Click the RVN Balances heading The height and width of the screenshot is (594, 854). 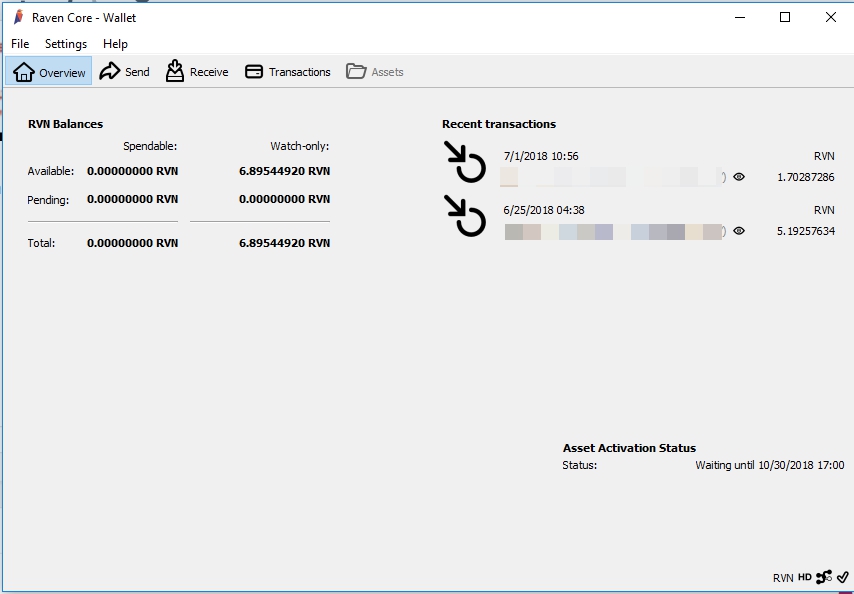click(x=65, y=124)
